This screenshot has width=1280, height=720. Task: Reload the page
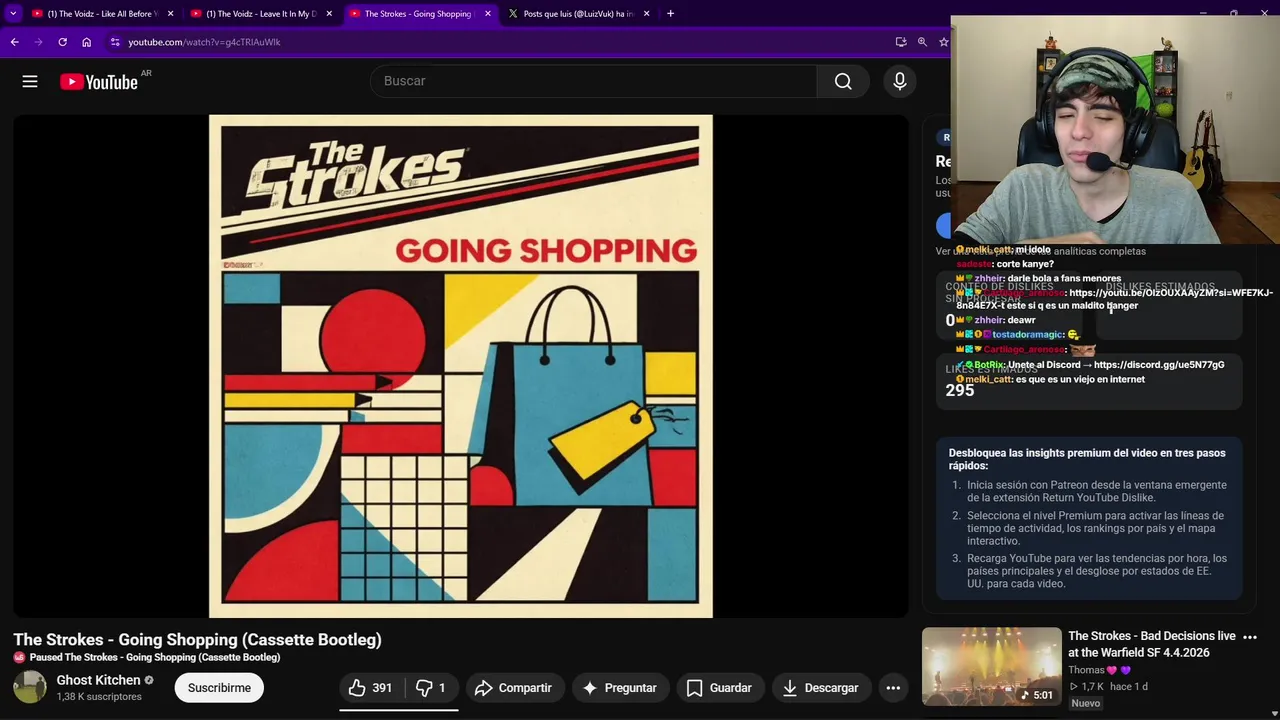[x=62, y=42]
